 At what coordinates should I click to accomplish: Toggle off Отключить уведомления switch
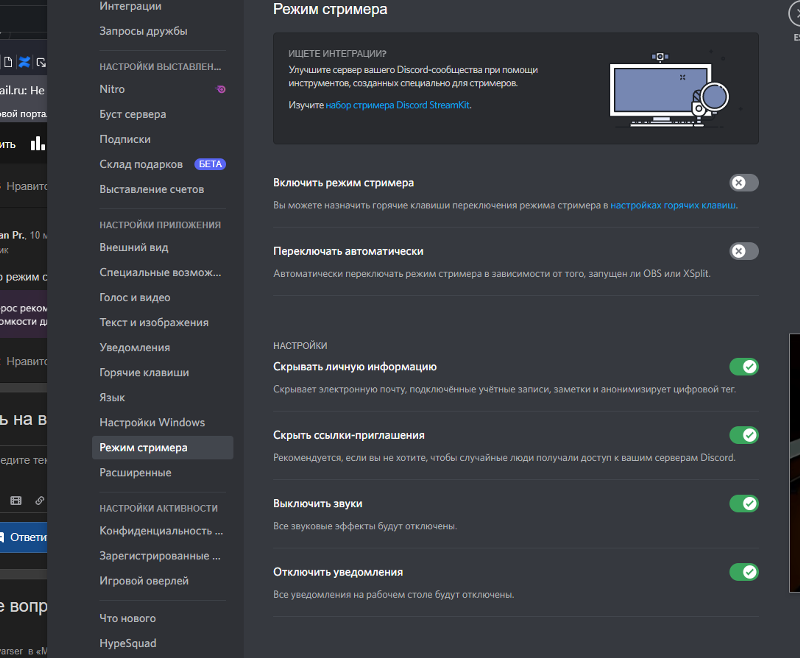pos(743,572)
